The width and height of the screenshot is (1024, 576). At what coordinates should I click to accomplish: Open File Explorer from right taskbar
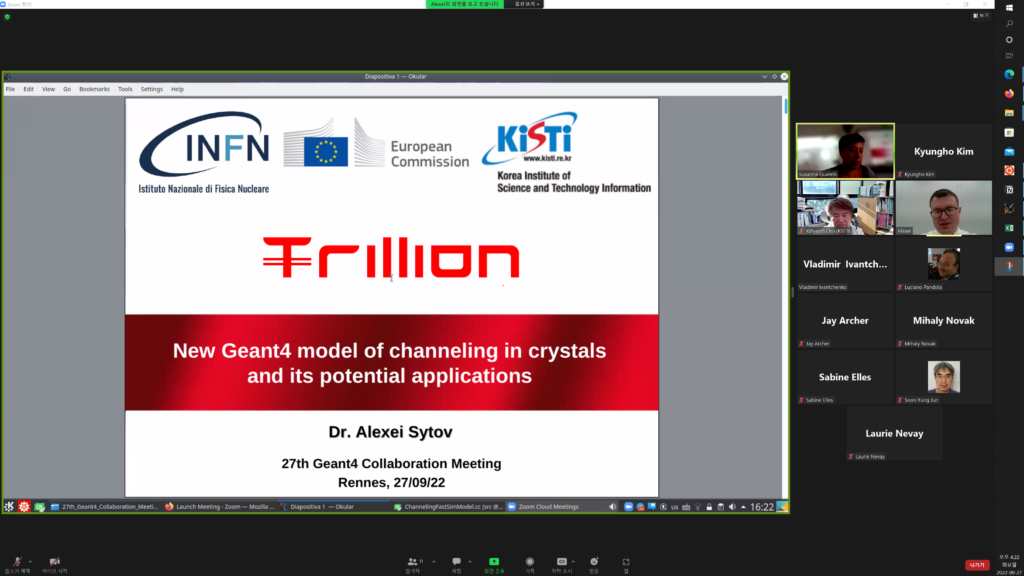click(1009, 113)
